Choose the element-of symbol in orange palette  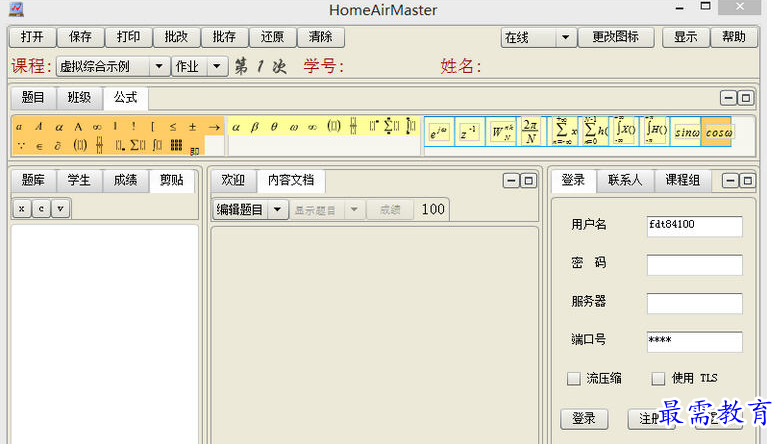39,146
